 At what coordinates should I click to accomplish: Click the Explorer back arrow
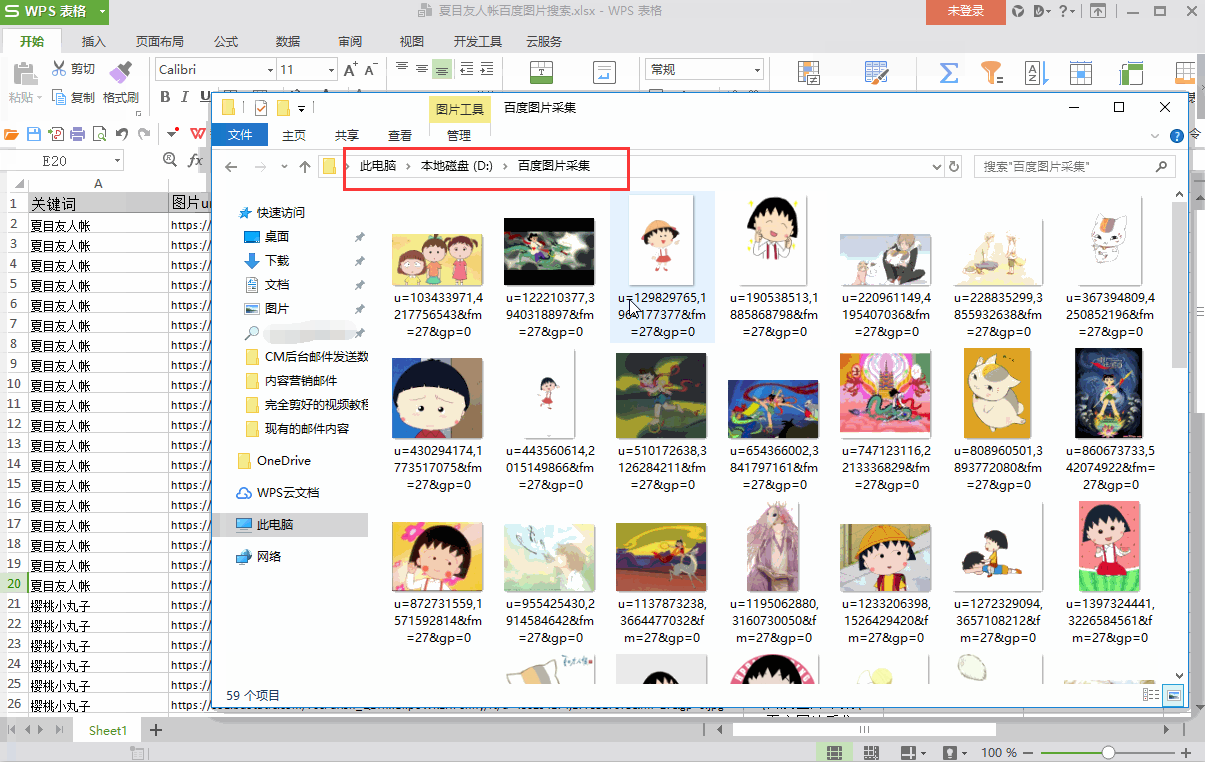tap(231, 166)
